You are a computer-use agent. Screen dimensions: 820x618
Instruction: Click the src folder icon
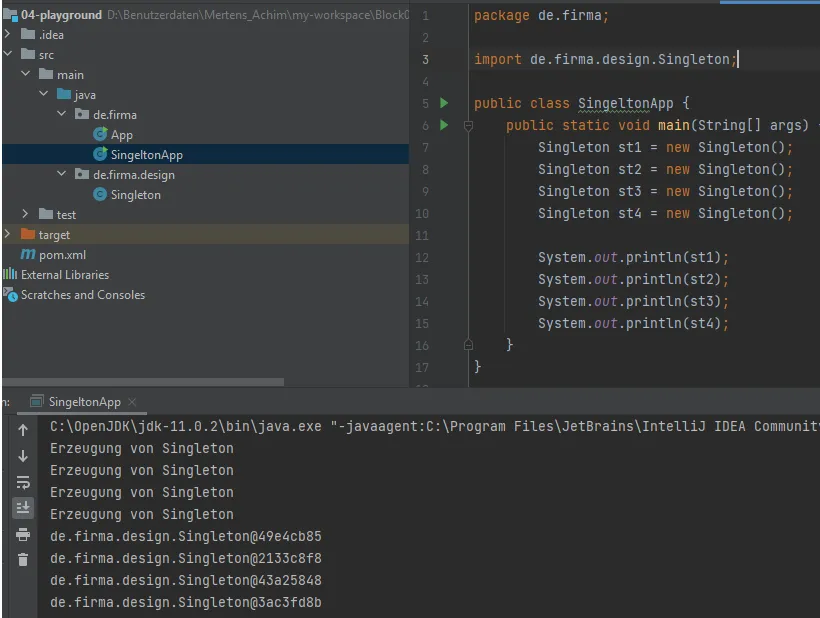(28, 54)
